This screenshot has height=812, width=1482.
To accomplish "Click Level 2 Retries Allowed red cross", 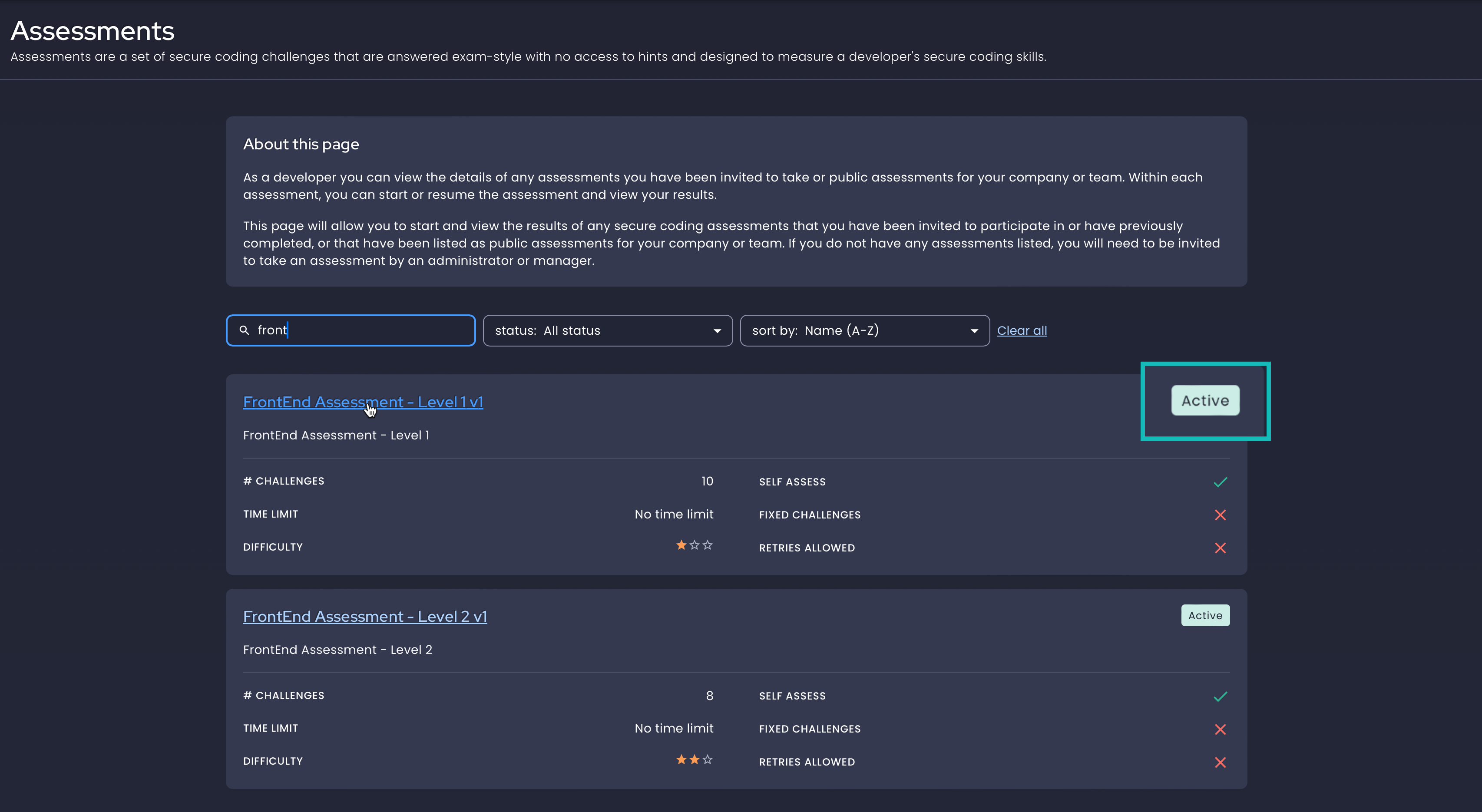I will (x=1220, y=762).
